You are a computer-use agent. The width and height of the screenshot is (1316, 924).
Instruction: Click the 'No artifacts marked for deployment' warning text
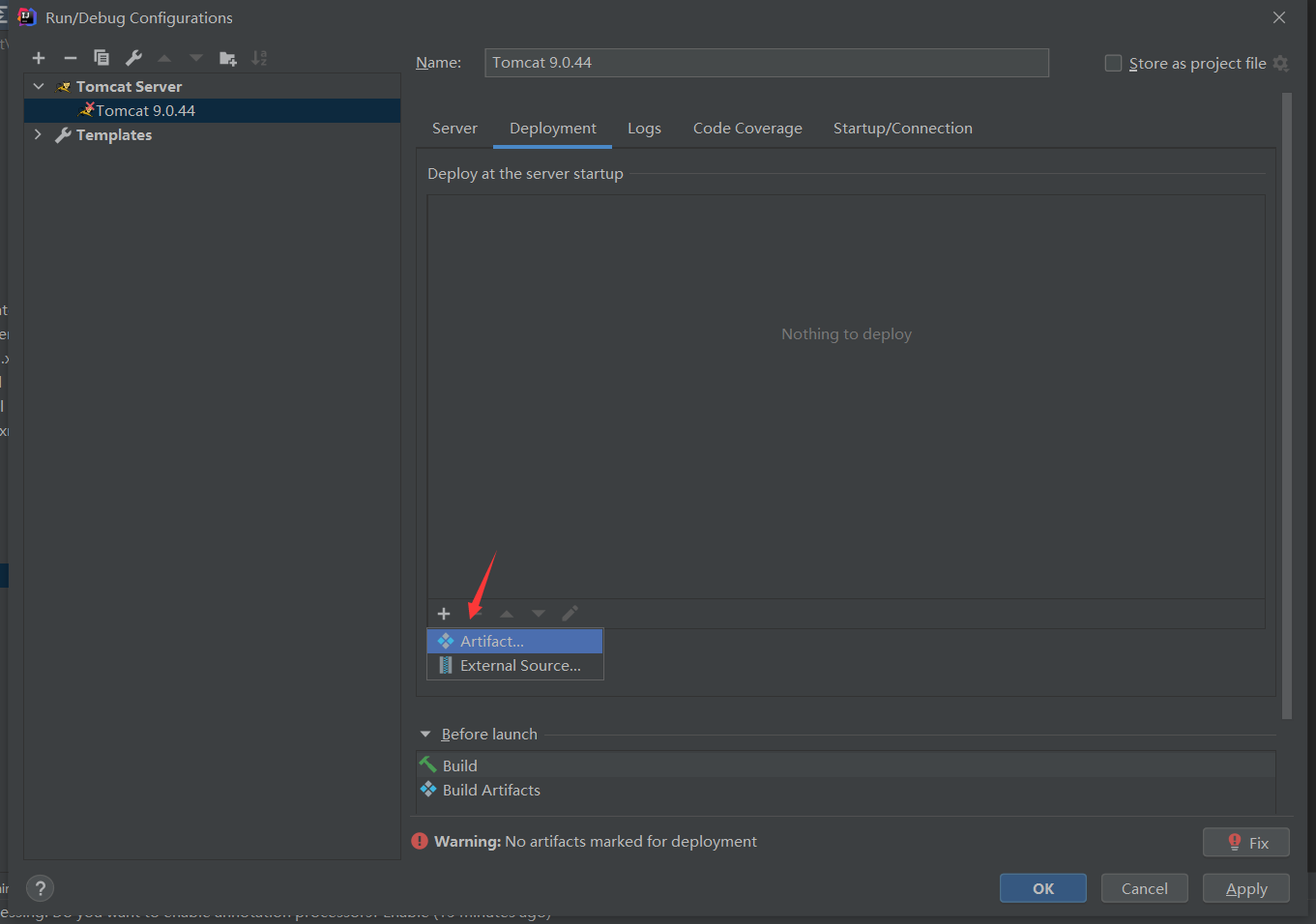tap(630, 841)
